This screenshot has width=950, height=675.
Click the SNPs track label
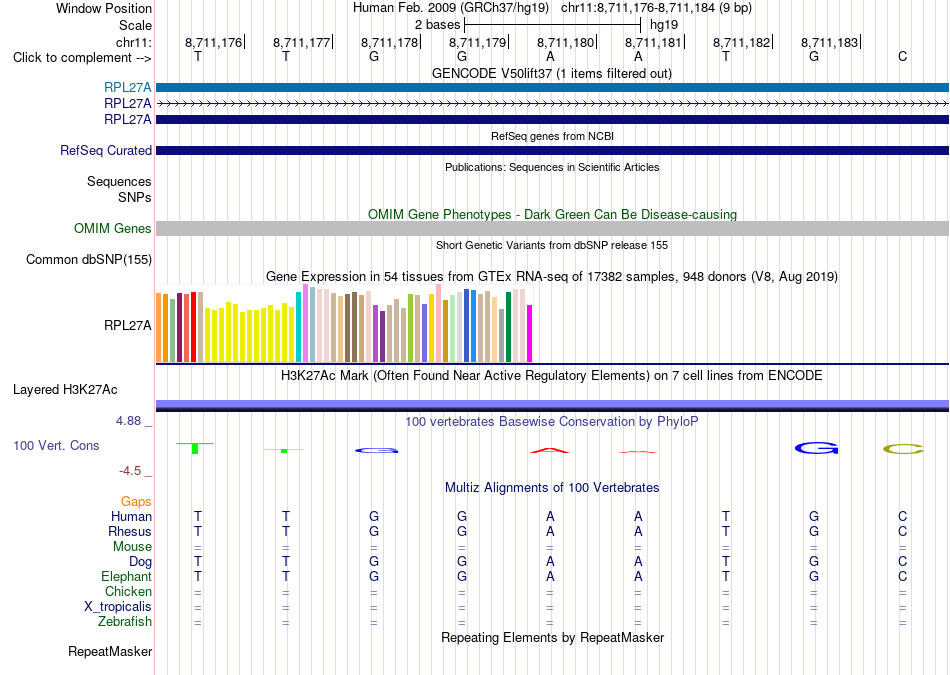tap(135, 197)
